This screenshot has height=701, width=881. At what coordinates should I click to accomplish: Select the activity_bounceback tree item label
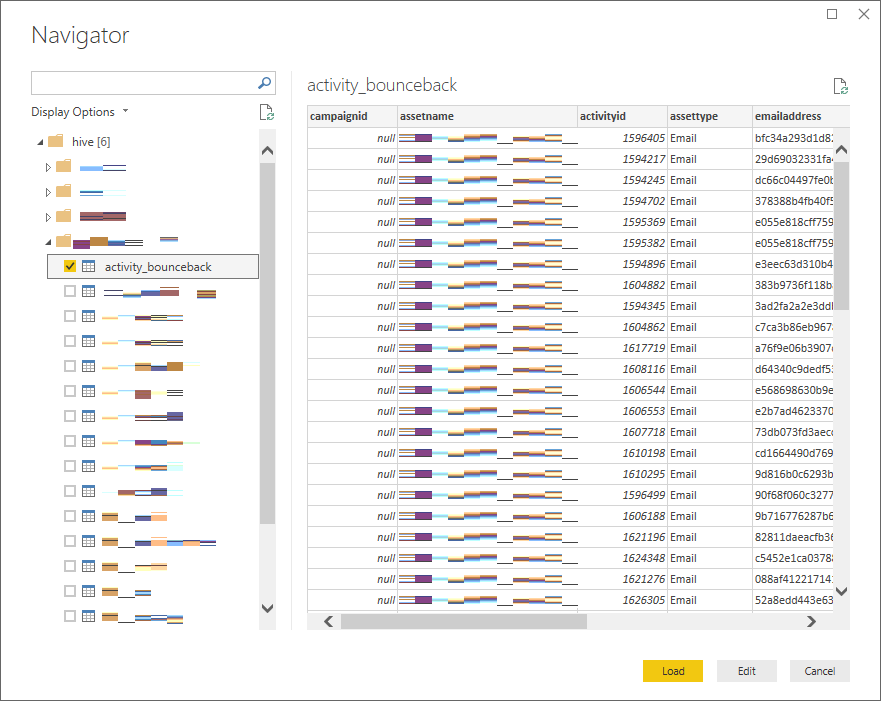tap(158, 267)
